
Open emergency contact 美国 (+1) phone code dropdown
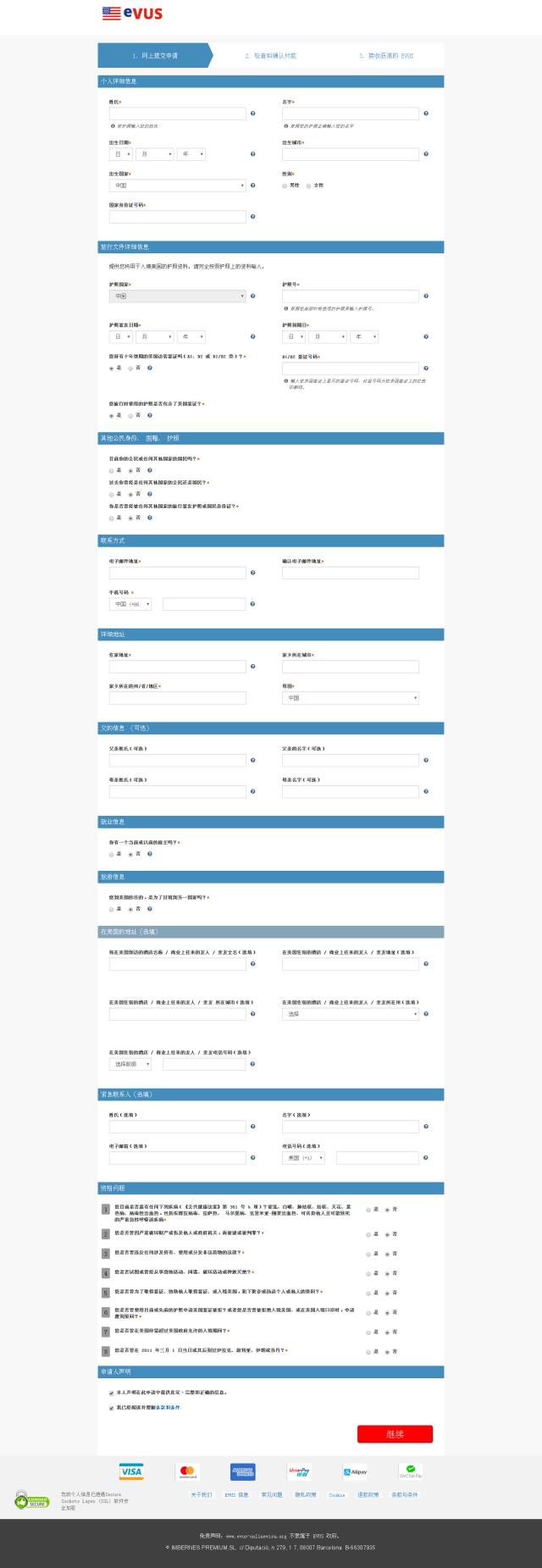click(303, 1158)
